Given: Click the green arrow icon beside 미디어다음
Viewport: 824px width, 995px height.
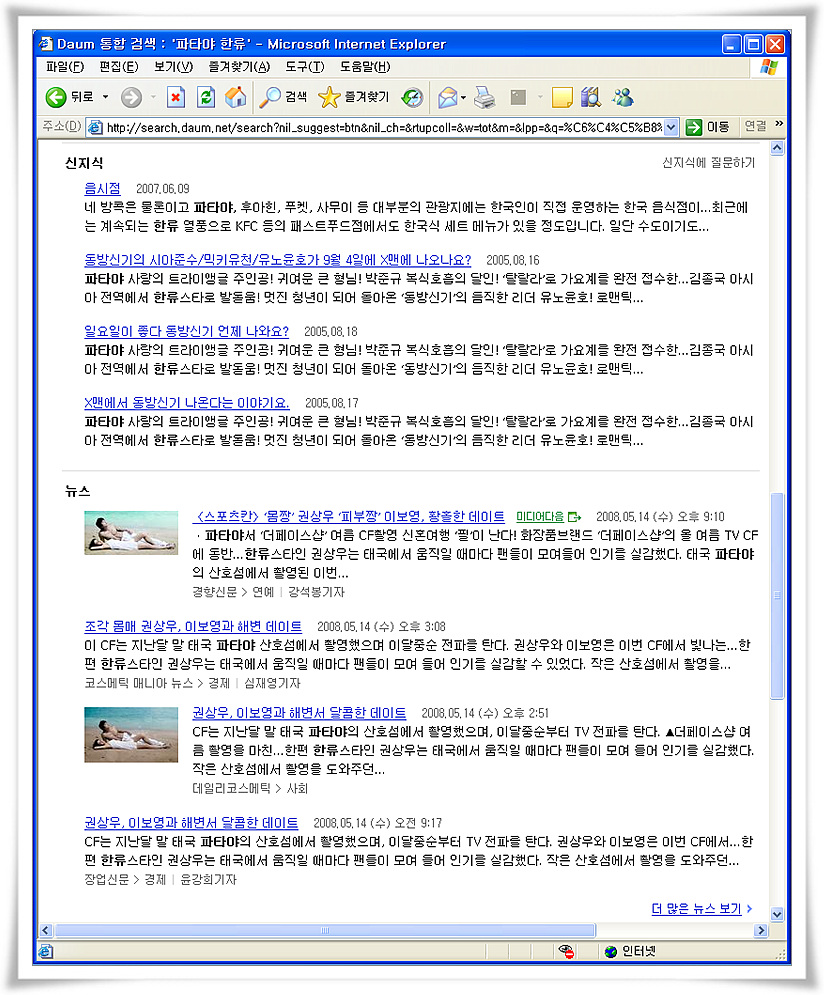Looking at the screenshot, I should [x=574, y=517].
